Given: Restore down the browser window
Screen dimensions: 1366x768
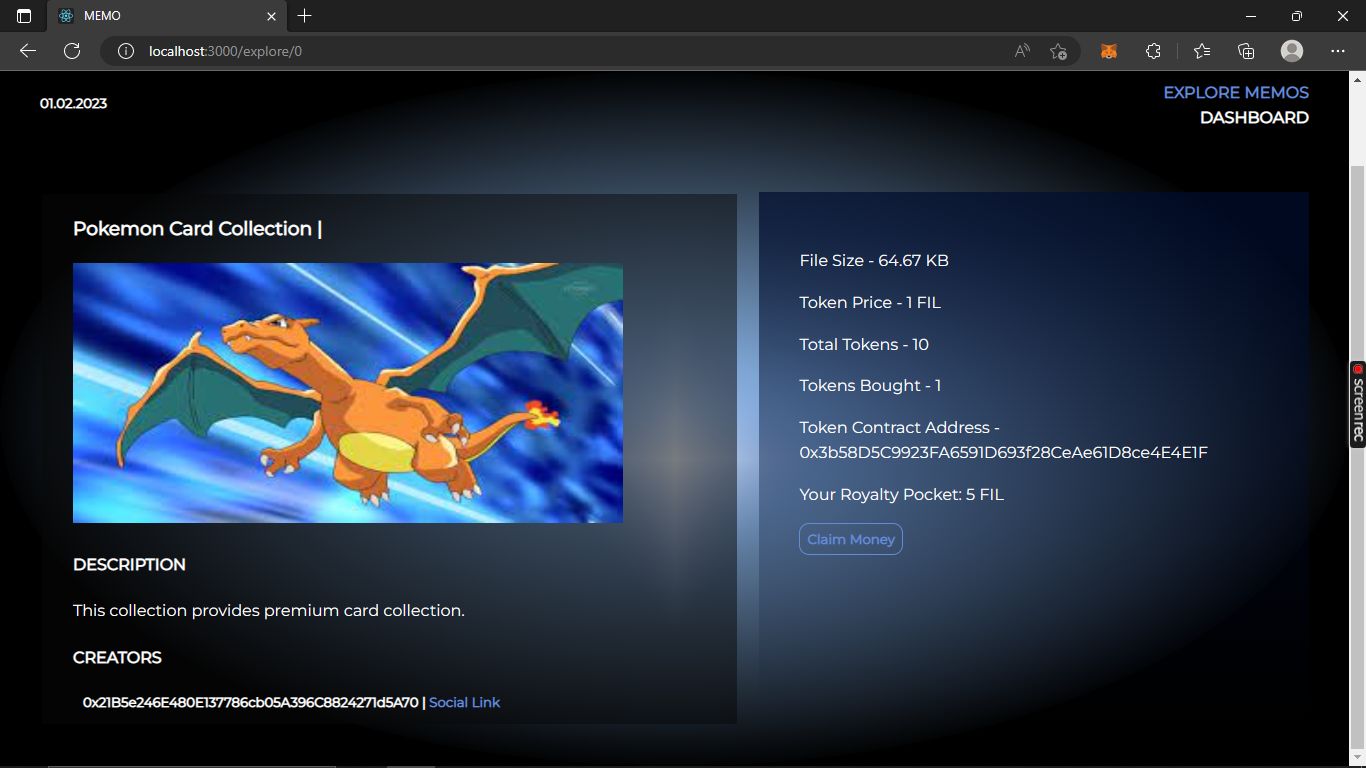Looking at the screenshot, I should click(x=1297, y=16).
